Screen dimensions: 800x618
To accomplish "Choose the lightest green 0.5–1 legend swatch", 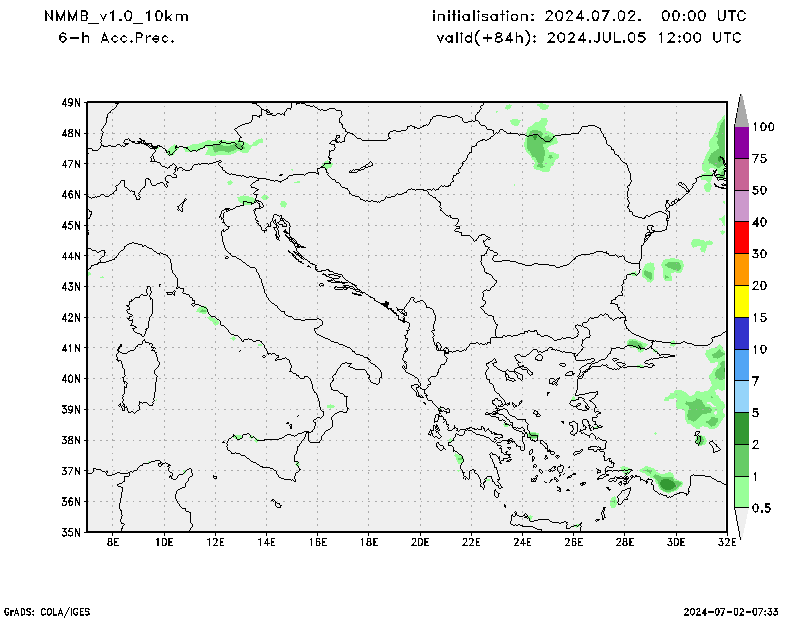I will pyautogui.click(x=741, y=492).
